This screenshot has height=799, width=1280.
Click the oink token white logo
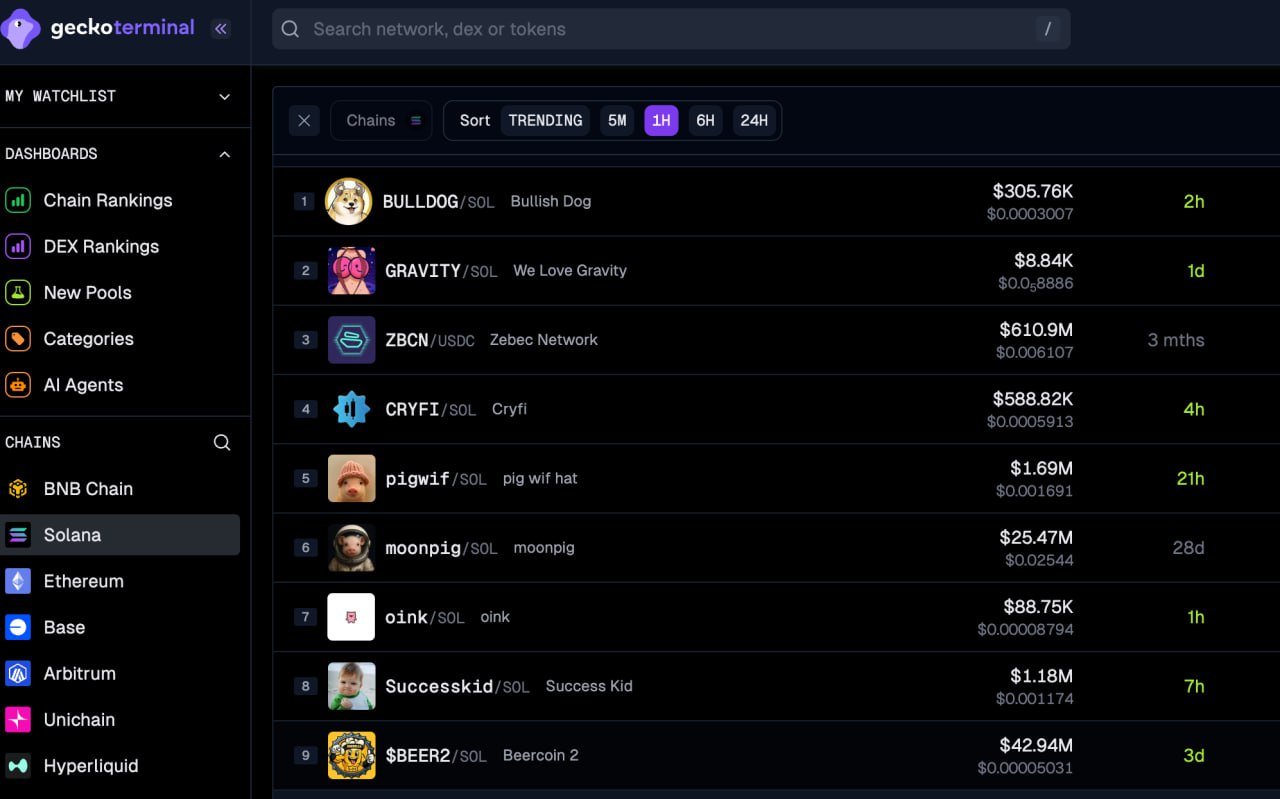pyautogui.click(x=351, y=617)
